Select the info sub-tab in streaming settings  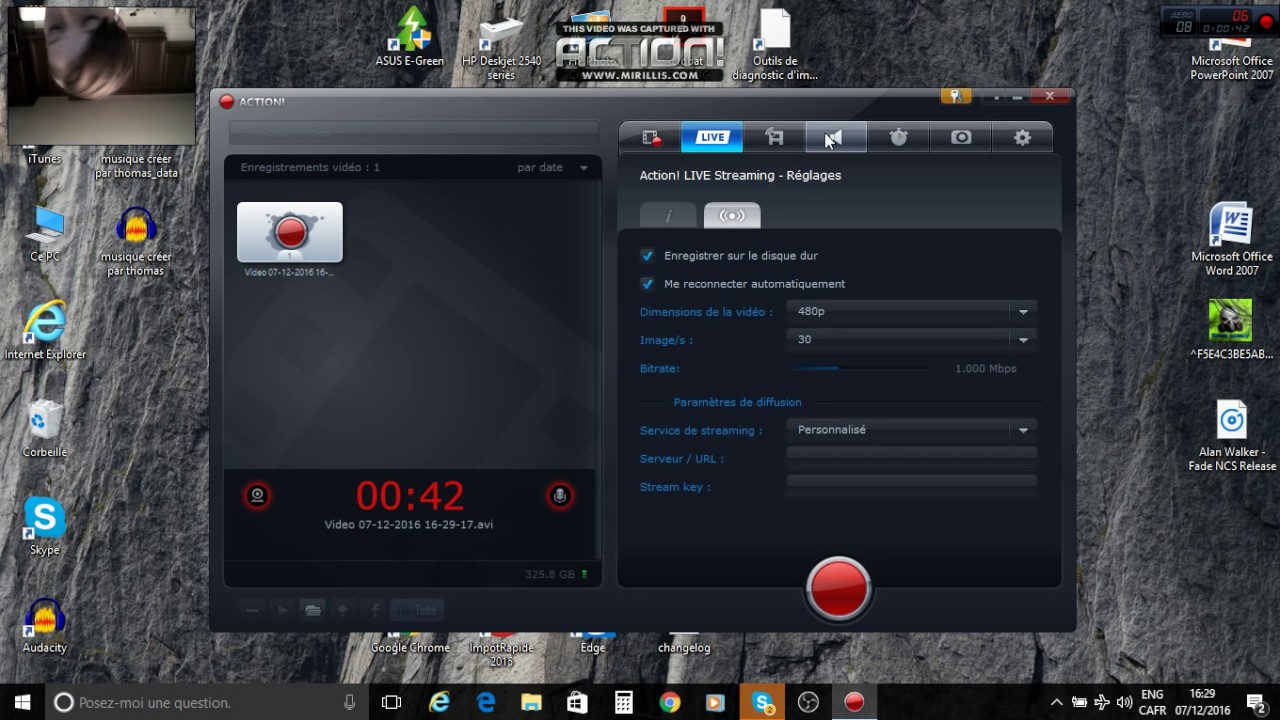(x=668, y=215)
